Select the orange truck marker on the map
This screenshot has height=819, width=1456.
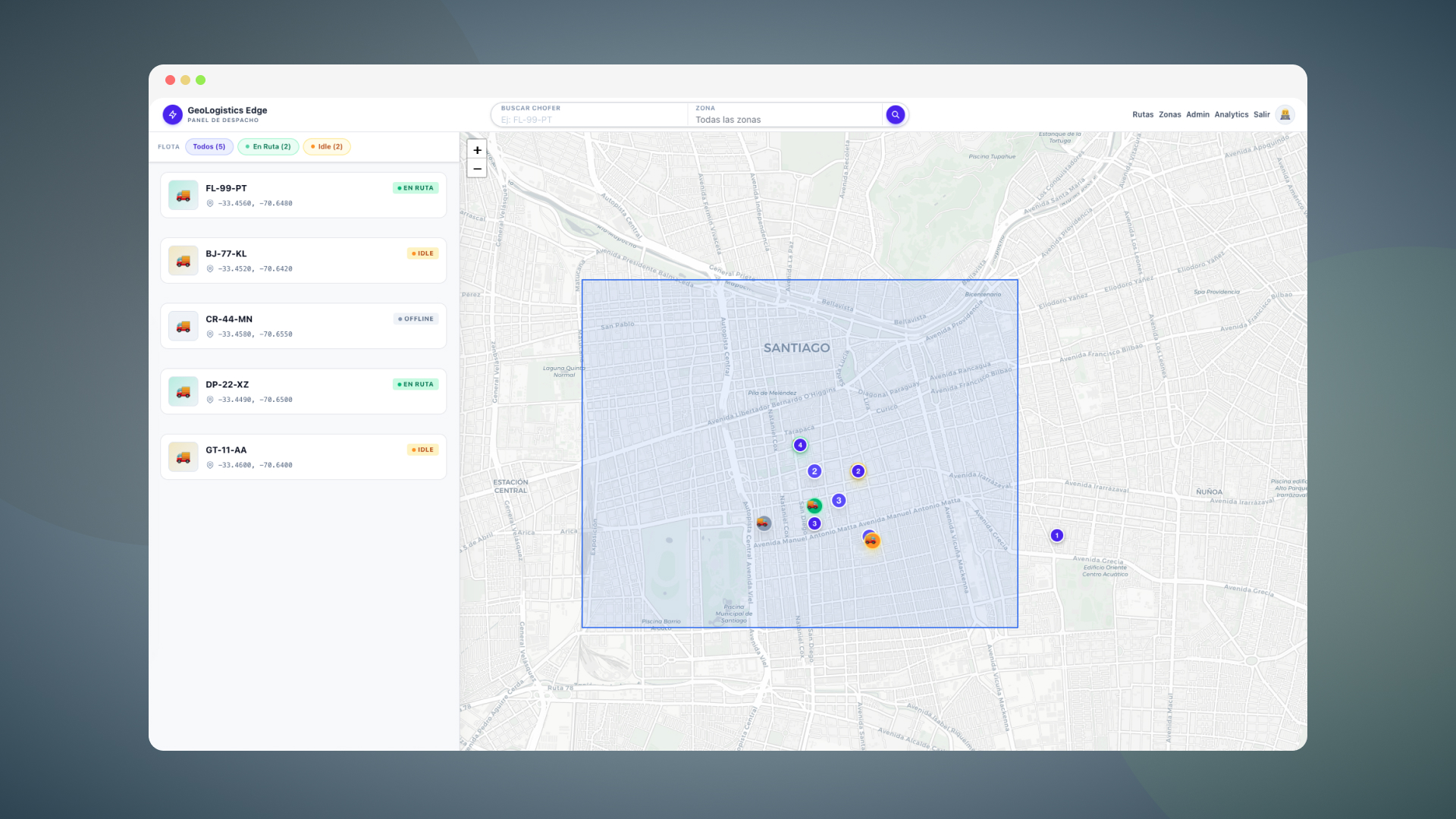click(x=872, y=541)
